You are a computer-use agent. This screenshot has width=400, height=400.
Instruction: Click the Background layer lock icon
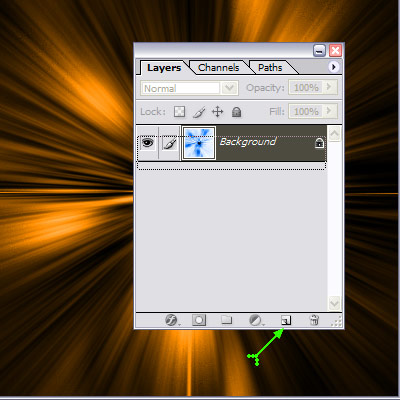coord(319,143)
